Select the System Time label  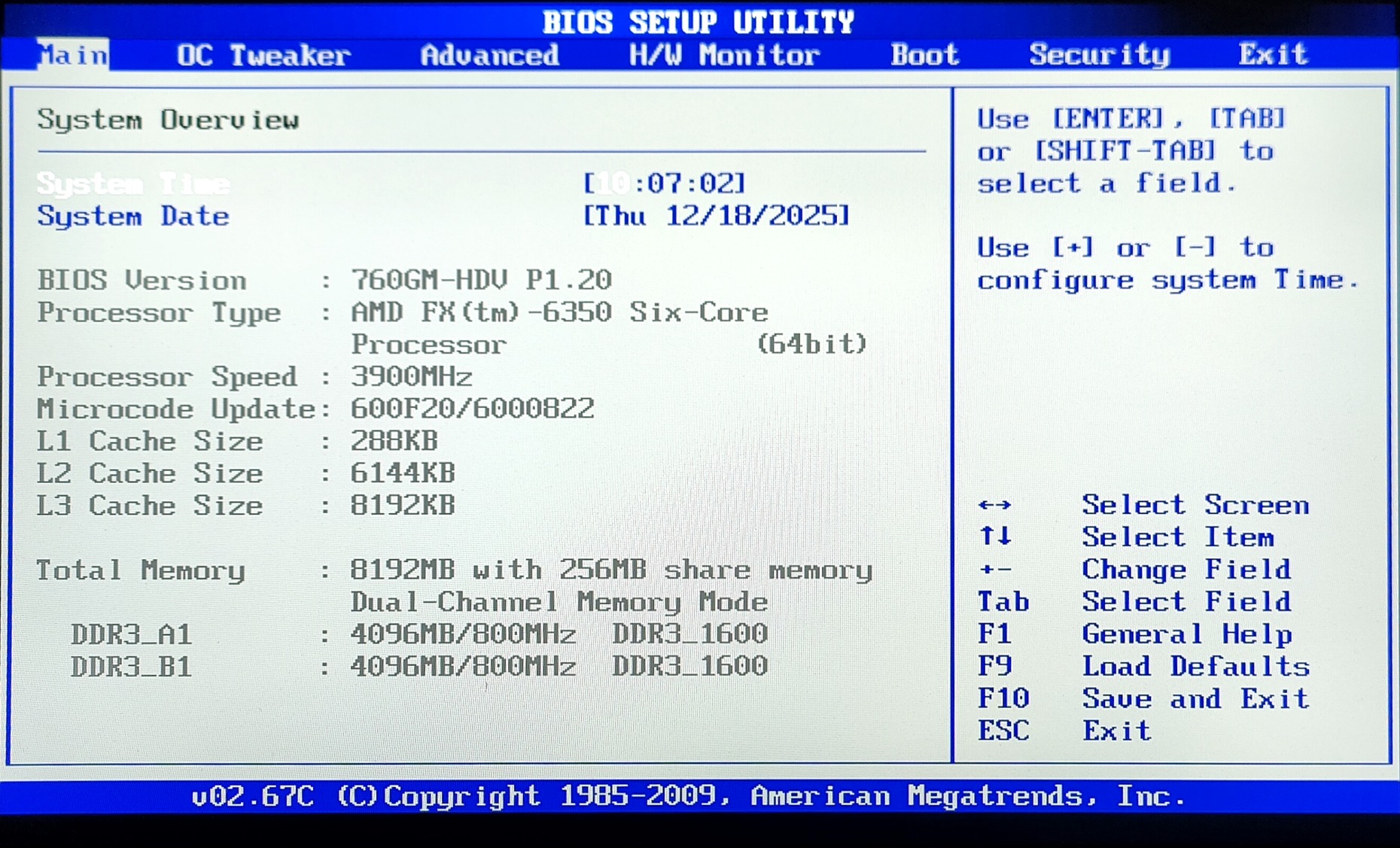(133, 184)
